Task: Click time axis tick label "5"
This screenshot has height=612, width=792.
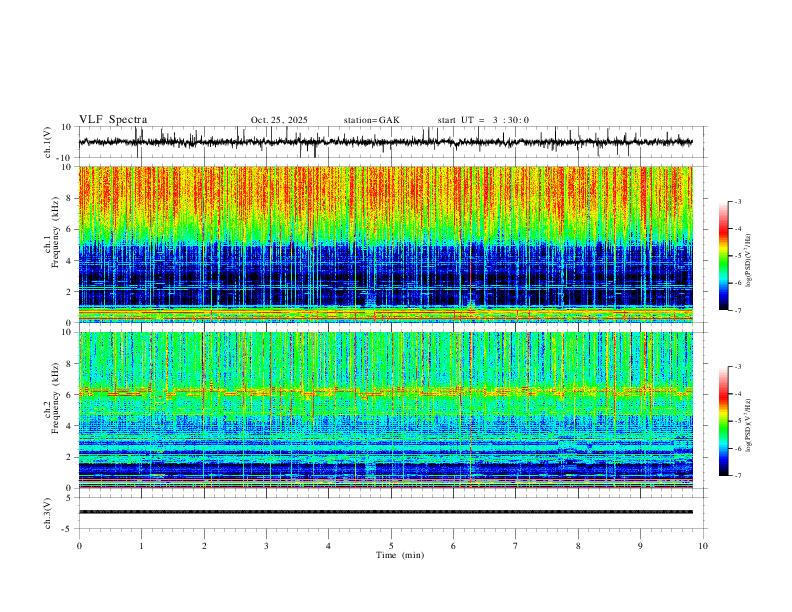Action: click(391, 546)
